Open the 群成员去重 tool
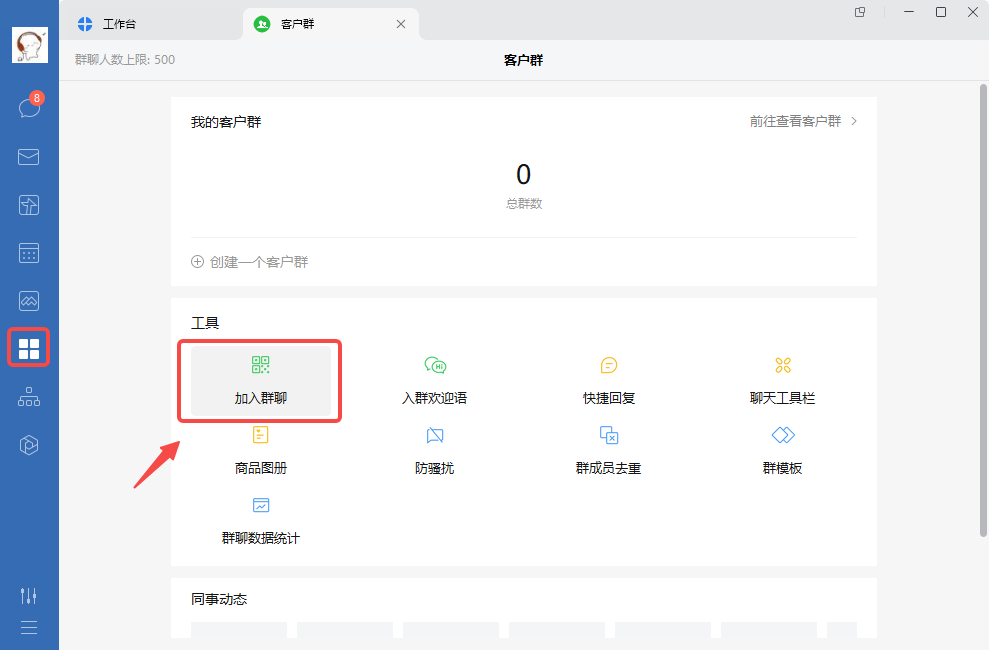Viewport: 989px width, 650px height. pos(609,450)
